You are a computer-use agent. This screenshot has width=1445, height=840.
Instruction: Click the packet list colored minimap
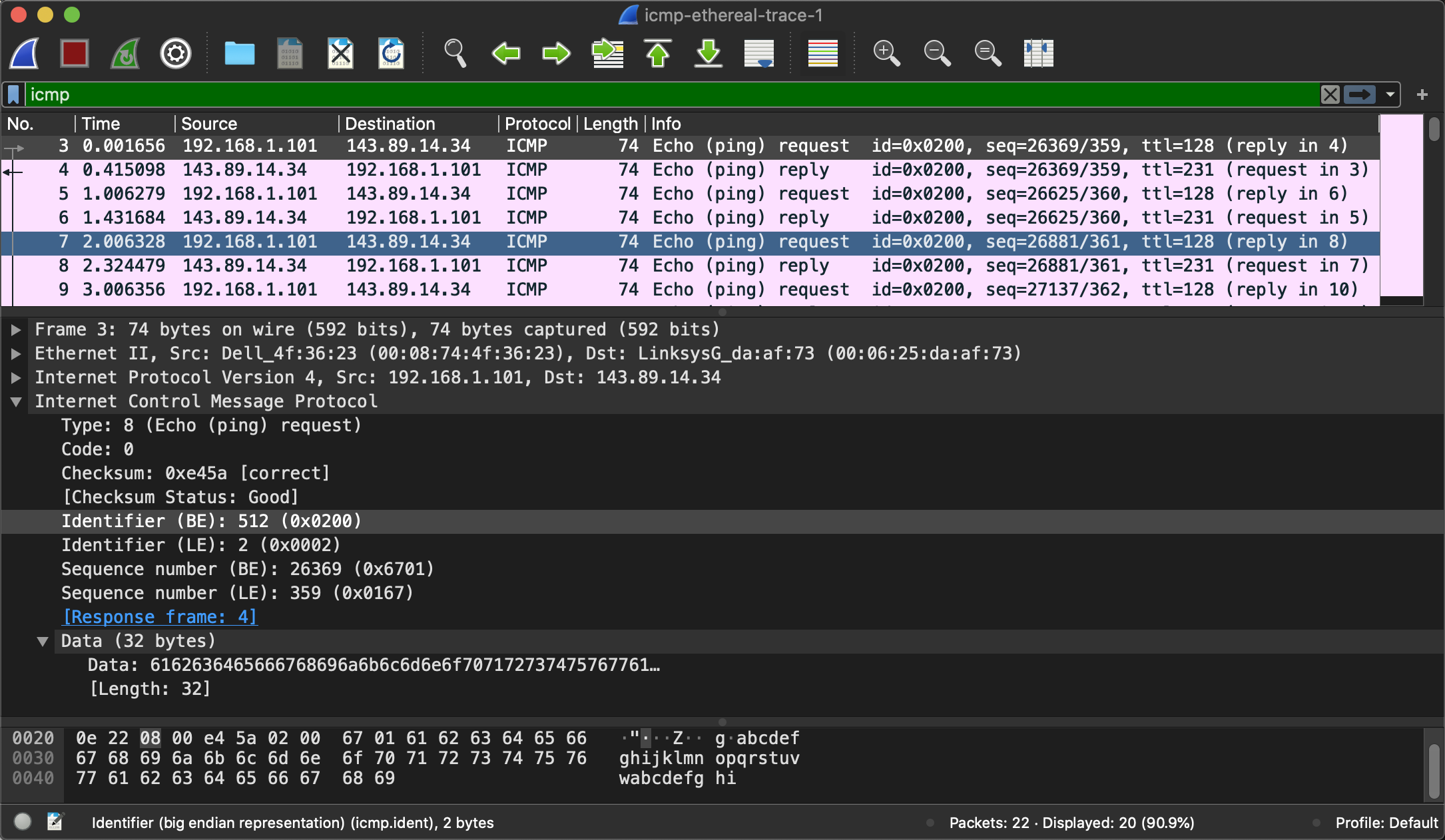pyautogui.click(x=1402, y=206)
